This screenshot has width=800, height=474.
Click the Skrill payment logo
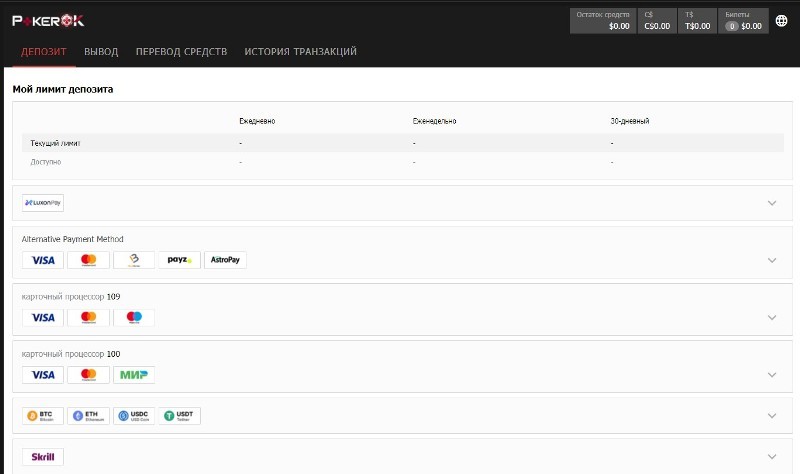[43, 457]
